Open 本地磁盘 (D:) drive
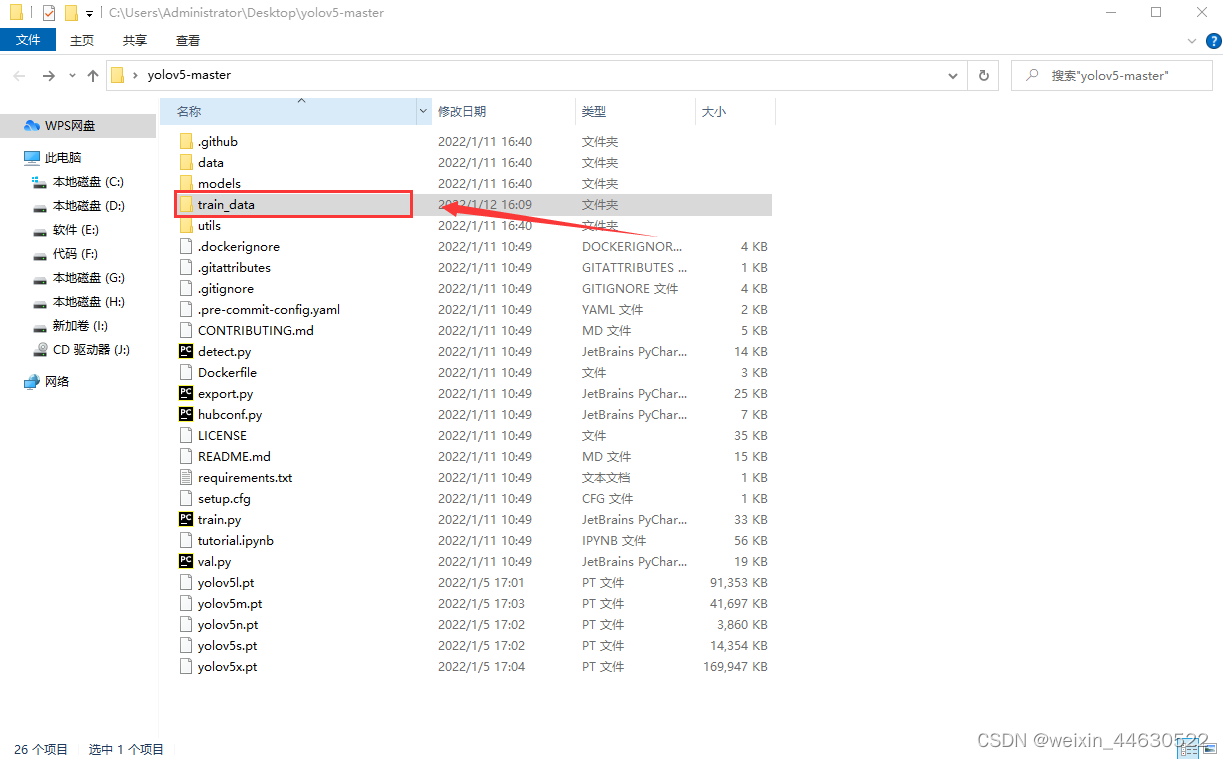Screen dimensions: 1223x759 79,206
